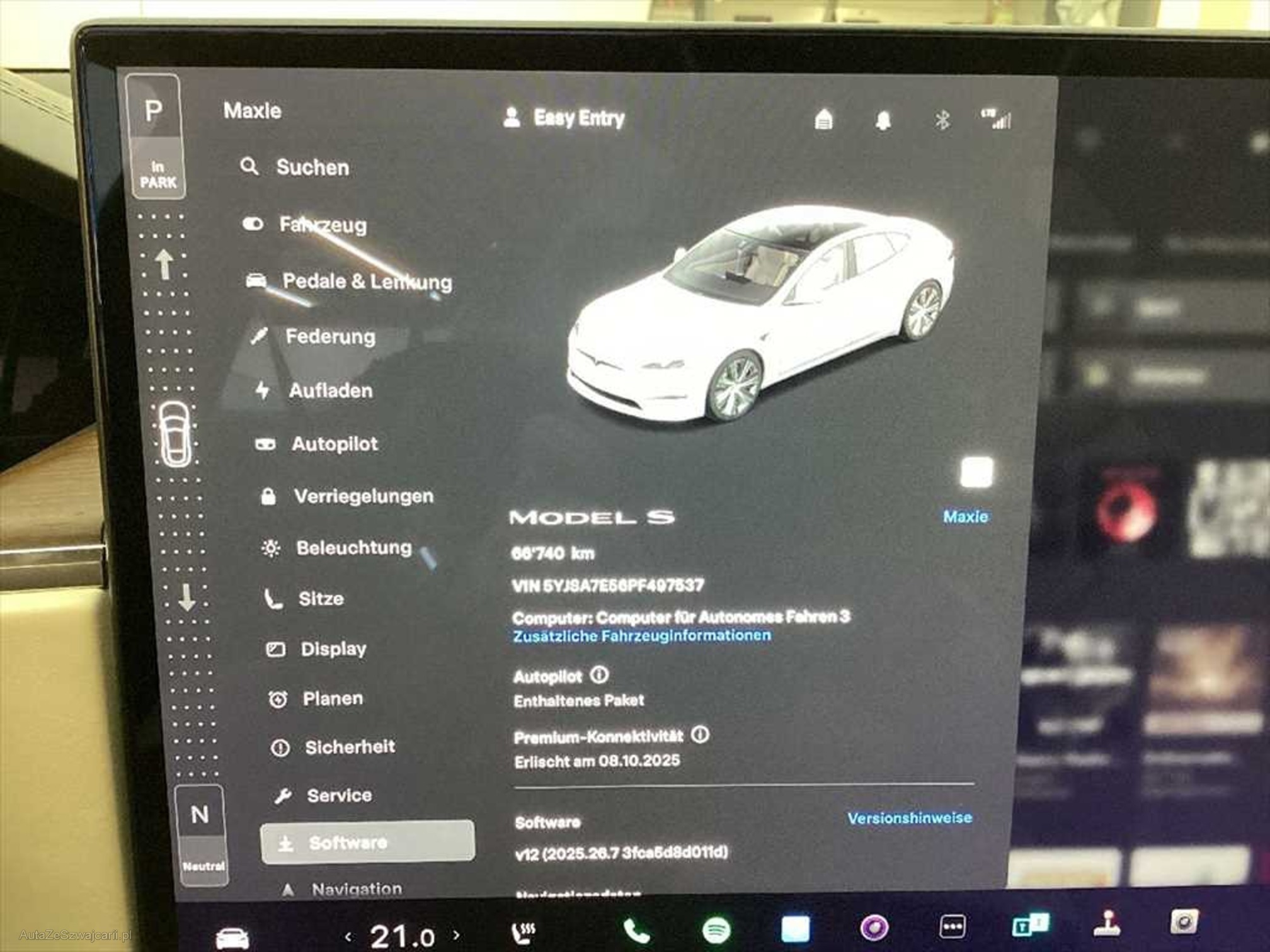Increase temperature with right arrow

pos(457,935)
